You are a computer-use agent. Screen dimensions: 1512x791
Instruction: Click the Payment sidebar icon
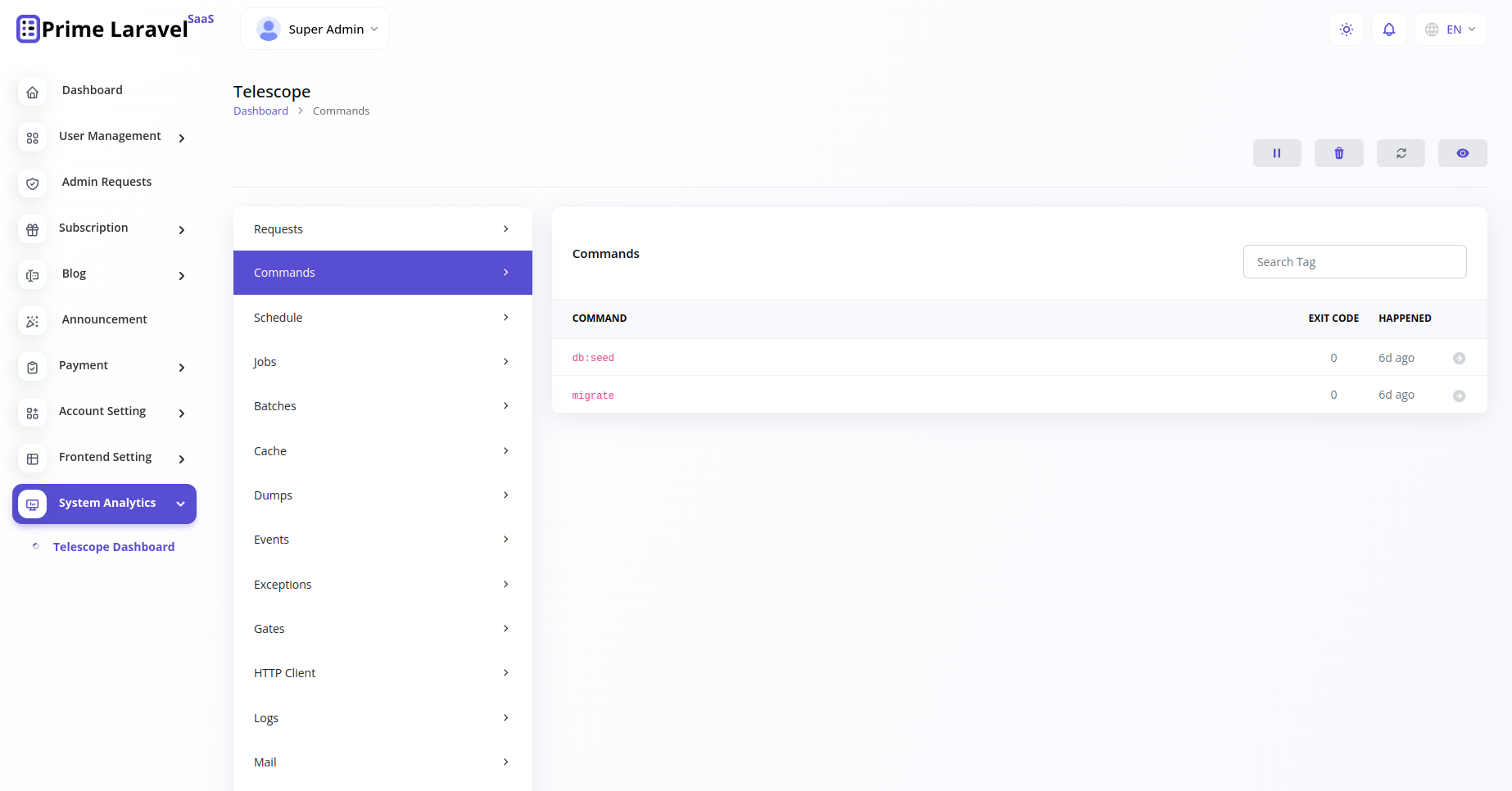(32, 367)
